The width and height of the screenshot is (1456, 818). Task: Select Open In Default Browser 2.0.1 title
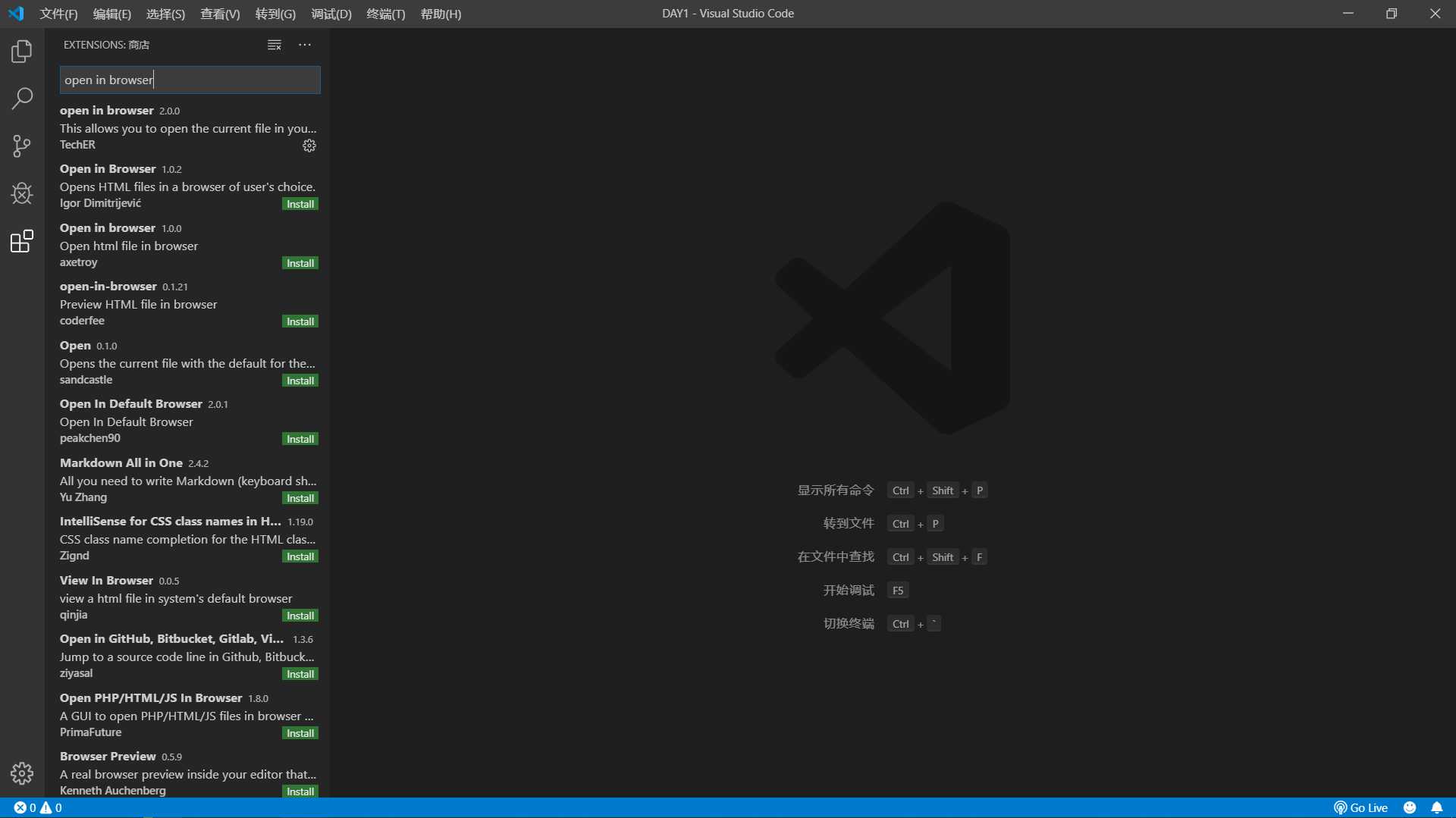tap(131, 404)
